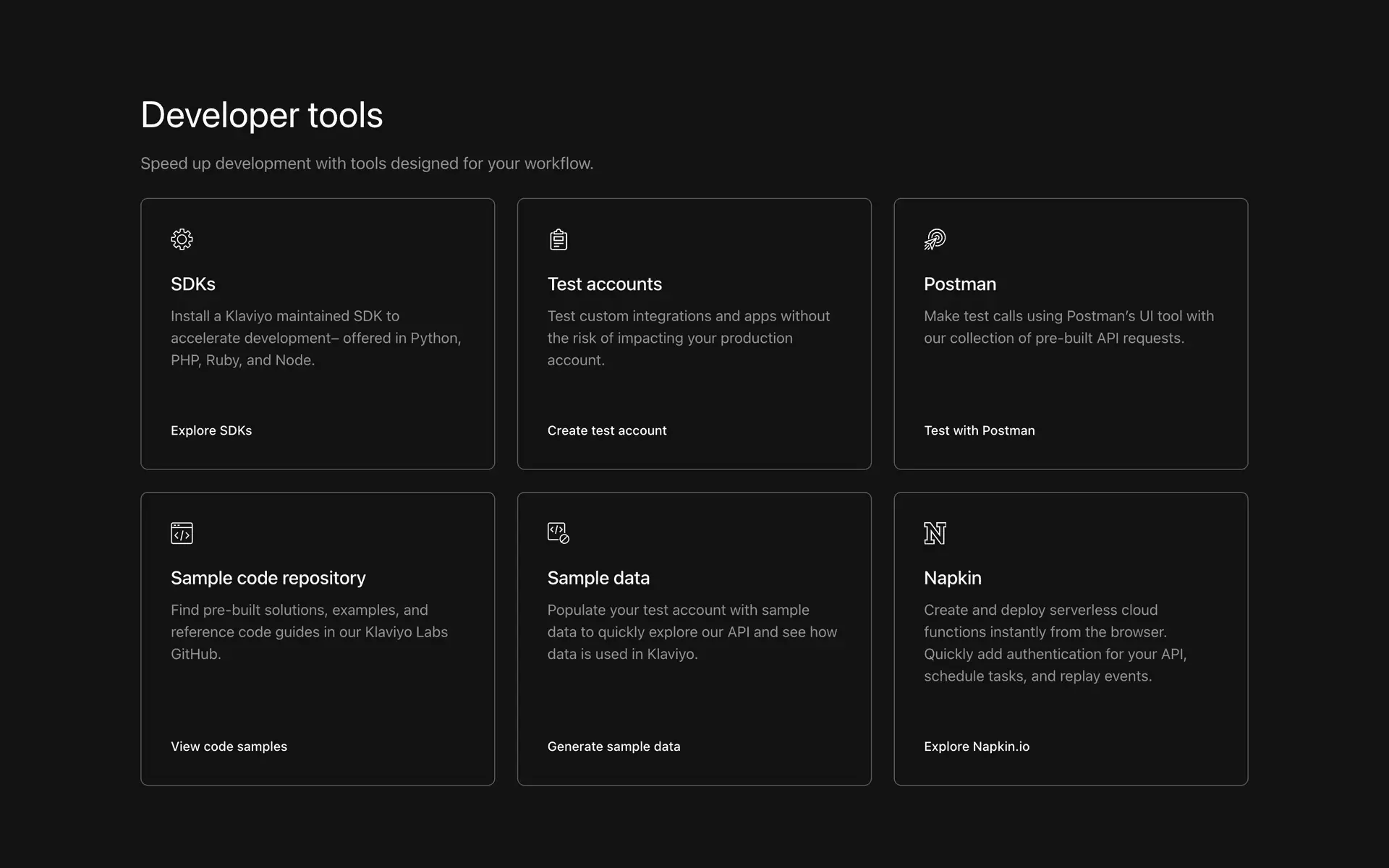Click the Sample data code icon

(558, 533)
